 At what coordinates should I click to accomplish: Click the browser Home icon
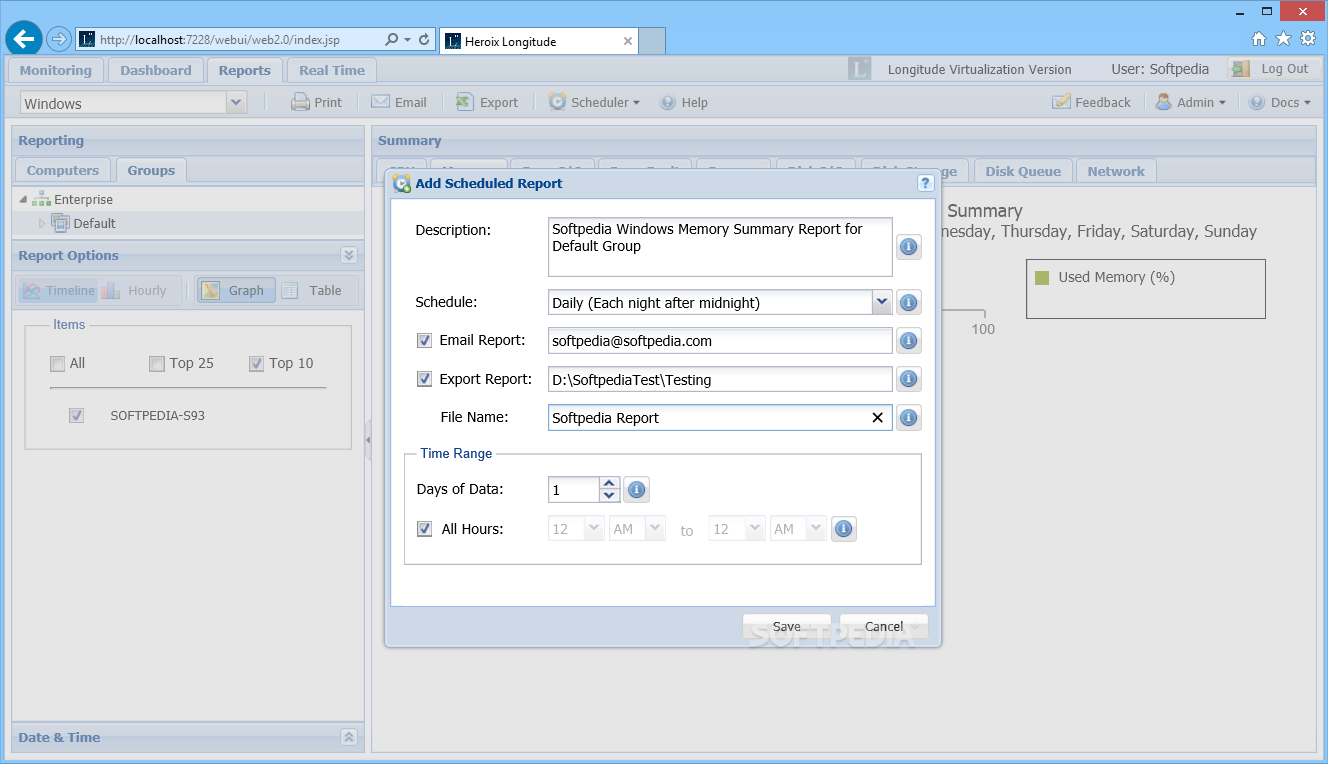click(1259, 38)
